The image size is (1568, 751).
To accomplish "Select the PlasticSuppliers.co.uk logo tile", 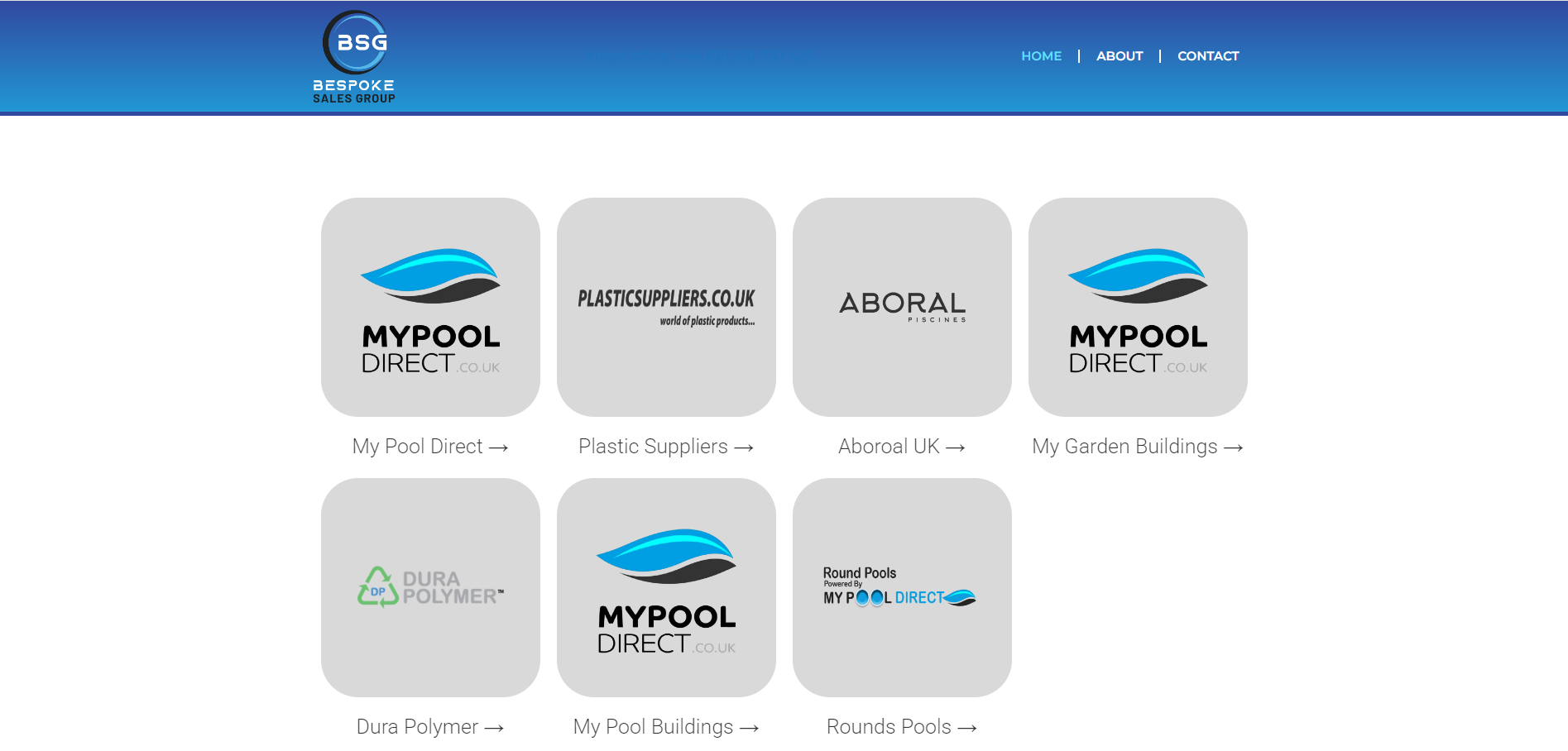I will point(666,307).
